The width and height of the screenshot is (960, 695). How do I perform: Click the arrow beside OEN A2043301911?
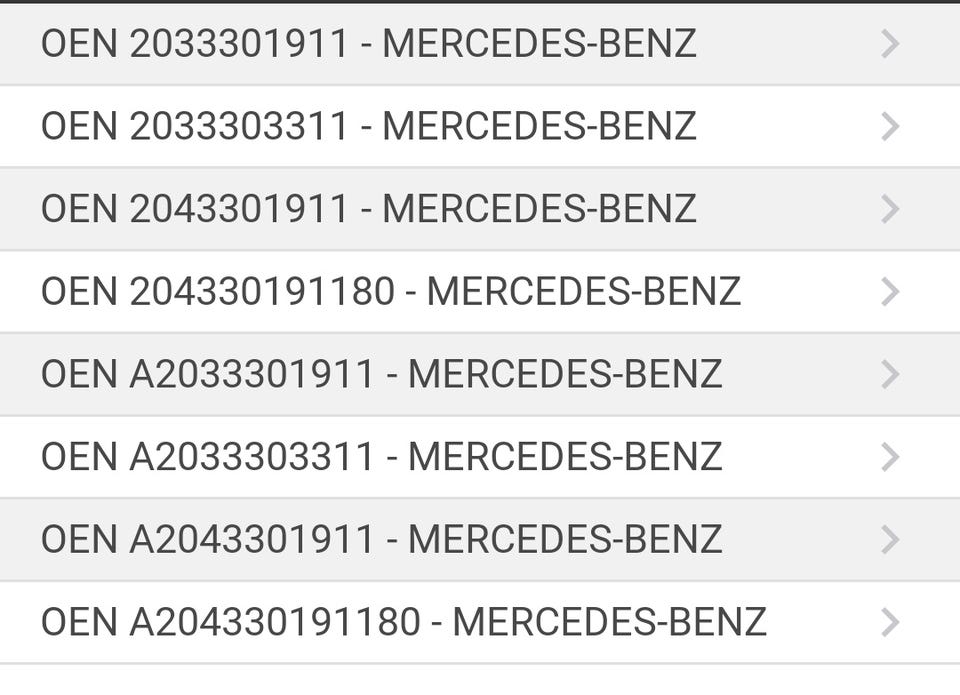pyautogui.click(x=890, y=540)
